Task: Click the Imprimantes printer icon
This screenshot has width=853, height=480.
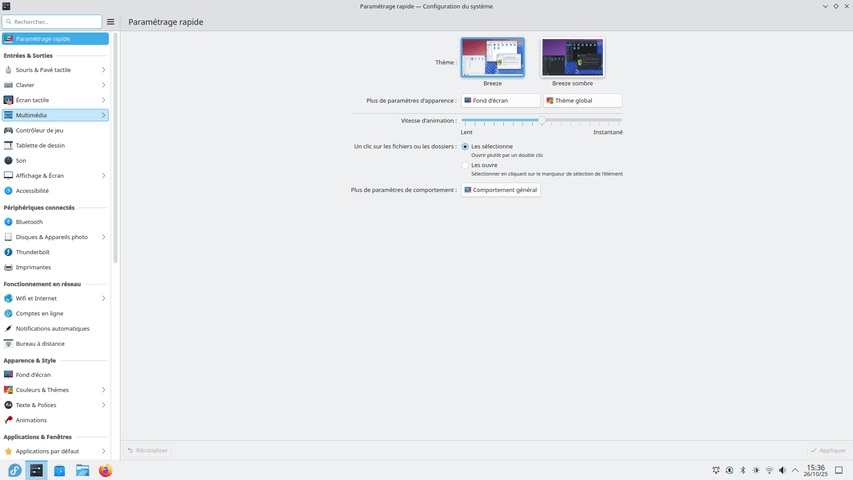Action: [8, 267]
